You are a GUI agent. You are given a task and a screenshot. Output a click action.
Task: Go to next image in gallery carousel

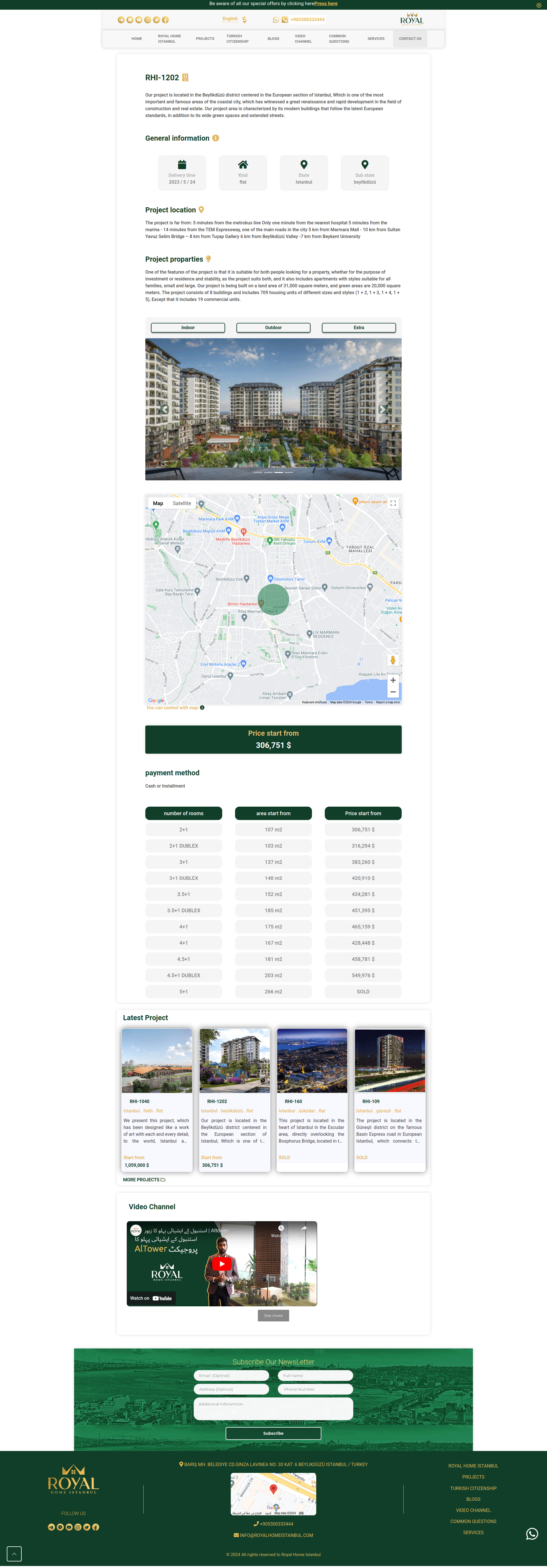point(382,409)
